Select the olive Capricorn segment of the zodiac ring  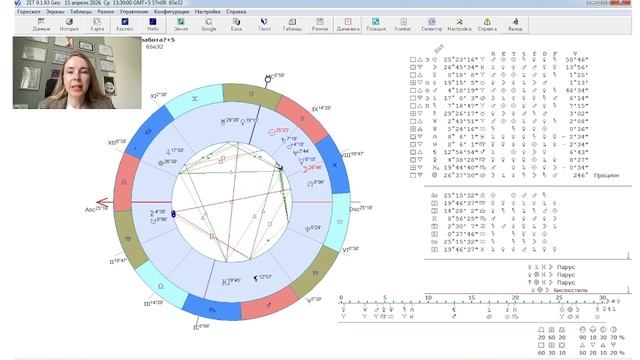pyautogui.click(x=315, y=273)
